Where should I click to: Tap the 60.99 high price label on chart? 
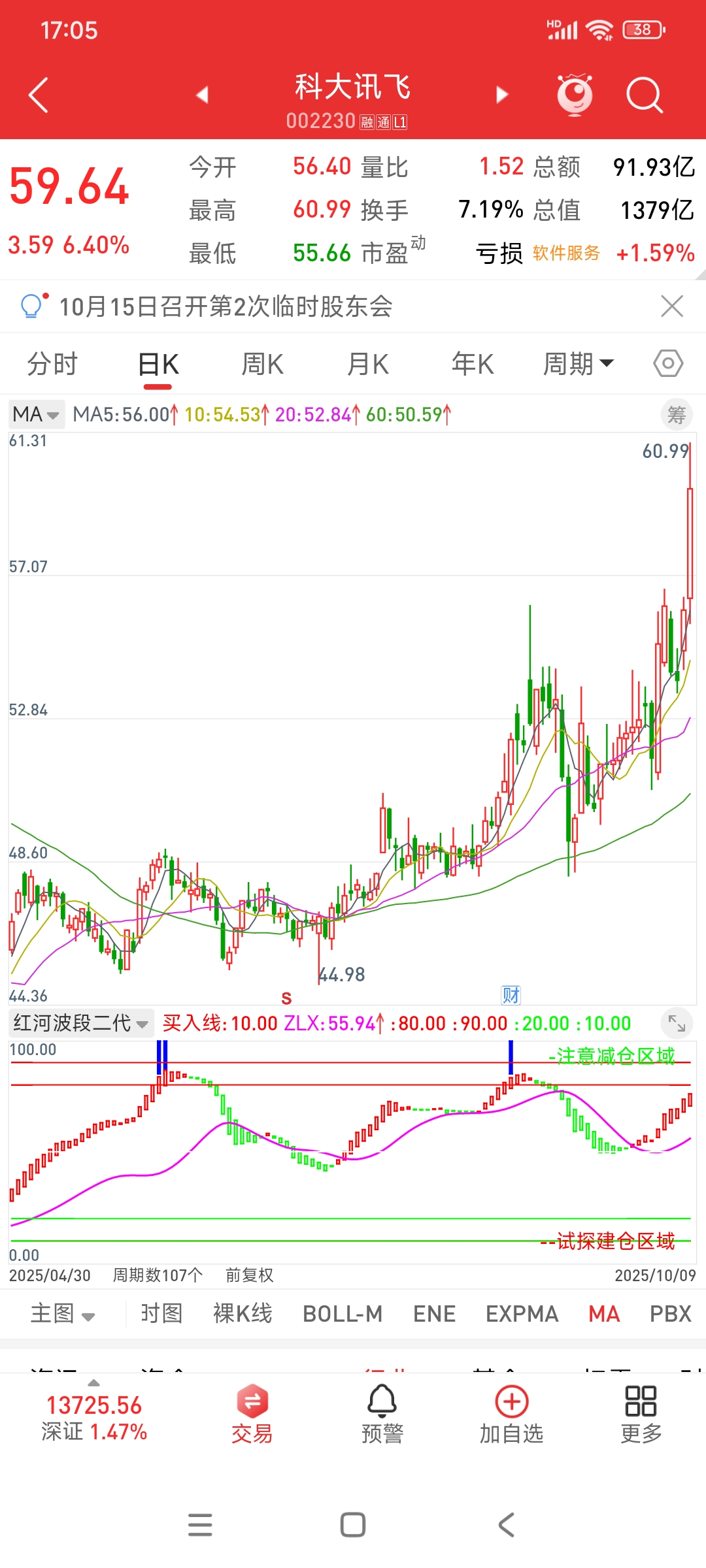pos(665,451)
